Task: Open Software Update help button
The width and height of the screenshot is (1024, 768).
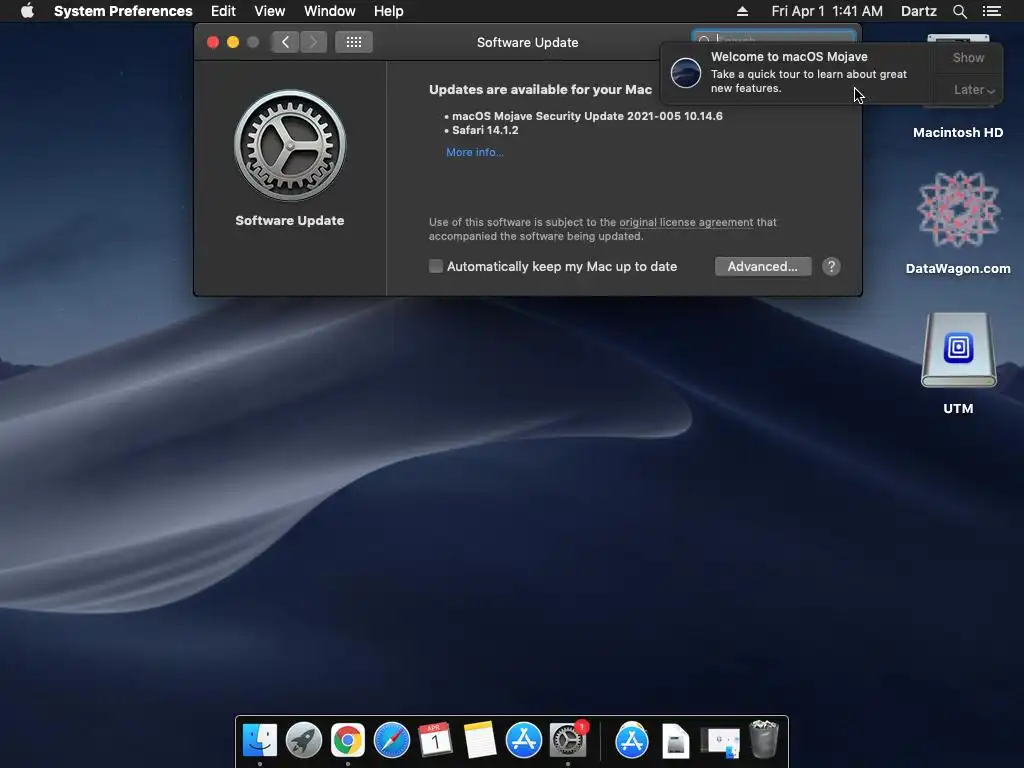Action: pos(831,266)
